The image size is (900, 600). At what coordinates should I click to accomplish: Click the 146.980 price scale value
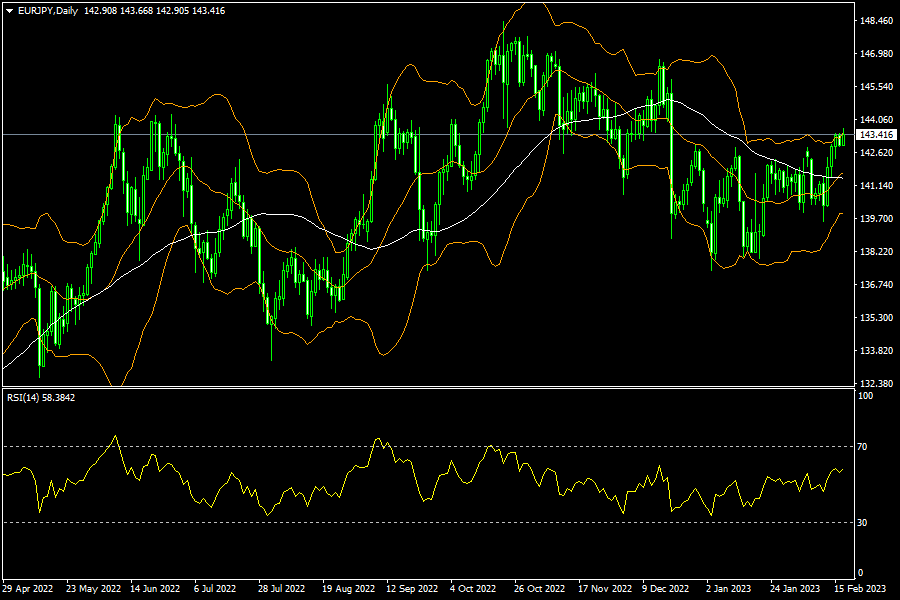pyautogui.click(x=876, y=54)
